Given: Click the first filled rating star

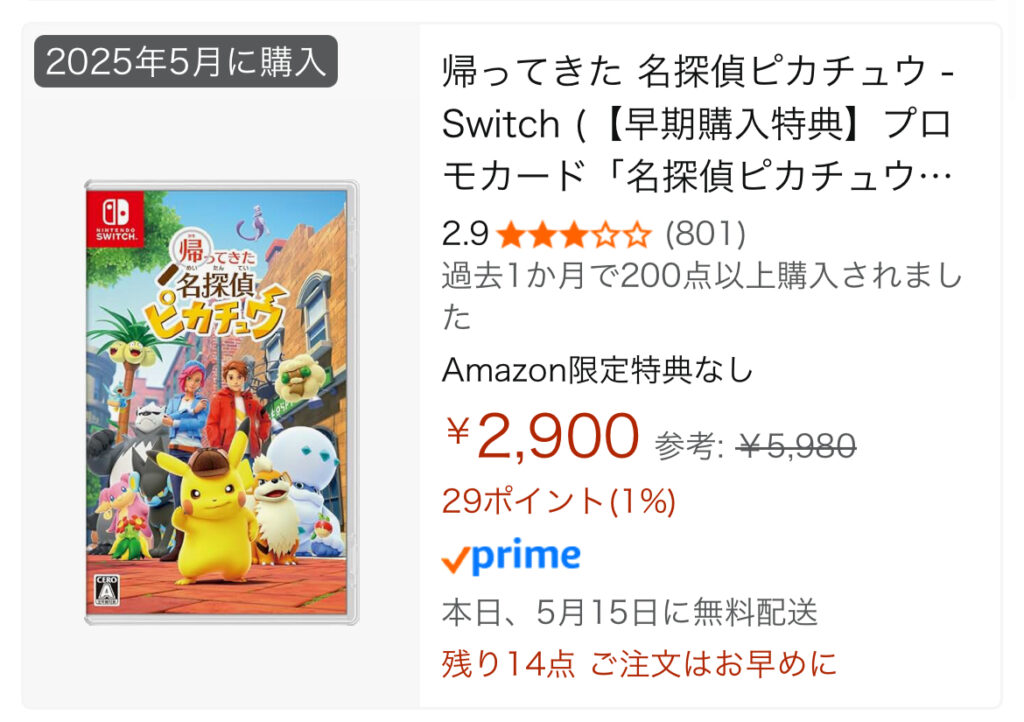Looking at the screenshot, I should 511,235.
